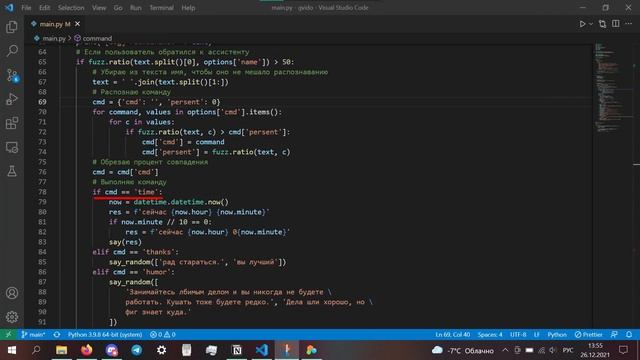
Task: Open the Testing flask view
Action: 12,171
